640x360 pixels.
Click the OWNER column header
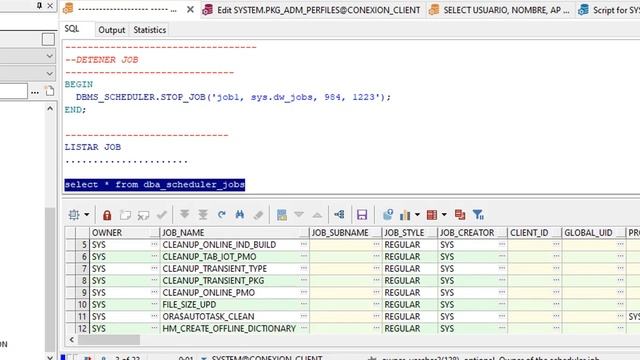click(124, 233)
